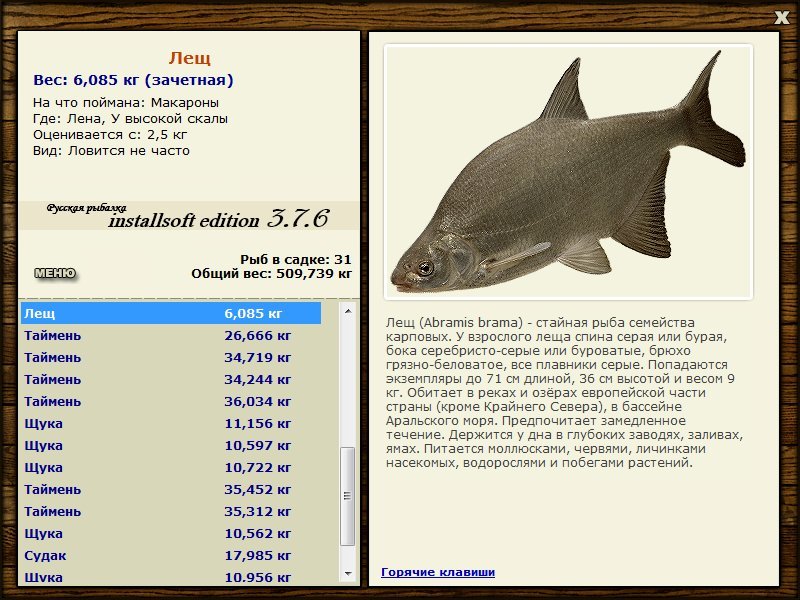Click the scroll down arrow in fish list
800x600 pixels.
tap(348, 574)
